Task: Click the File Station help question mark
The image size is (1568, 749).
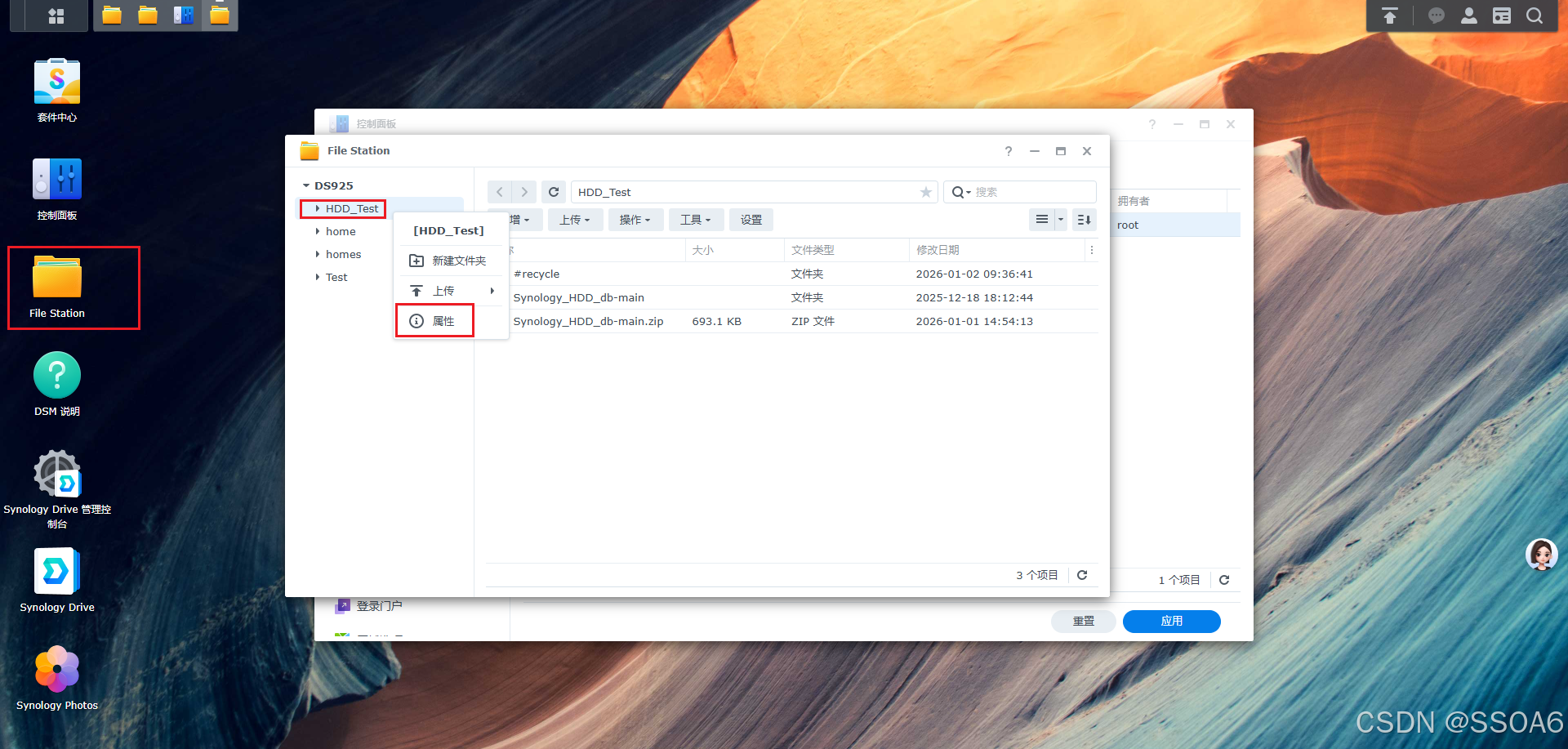Action: click(x=1009, y=151)
